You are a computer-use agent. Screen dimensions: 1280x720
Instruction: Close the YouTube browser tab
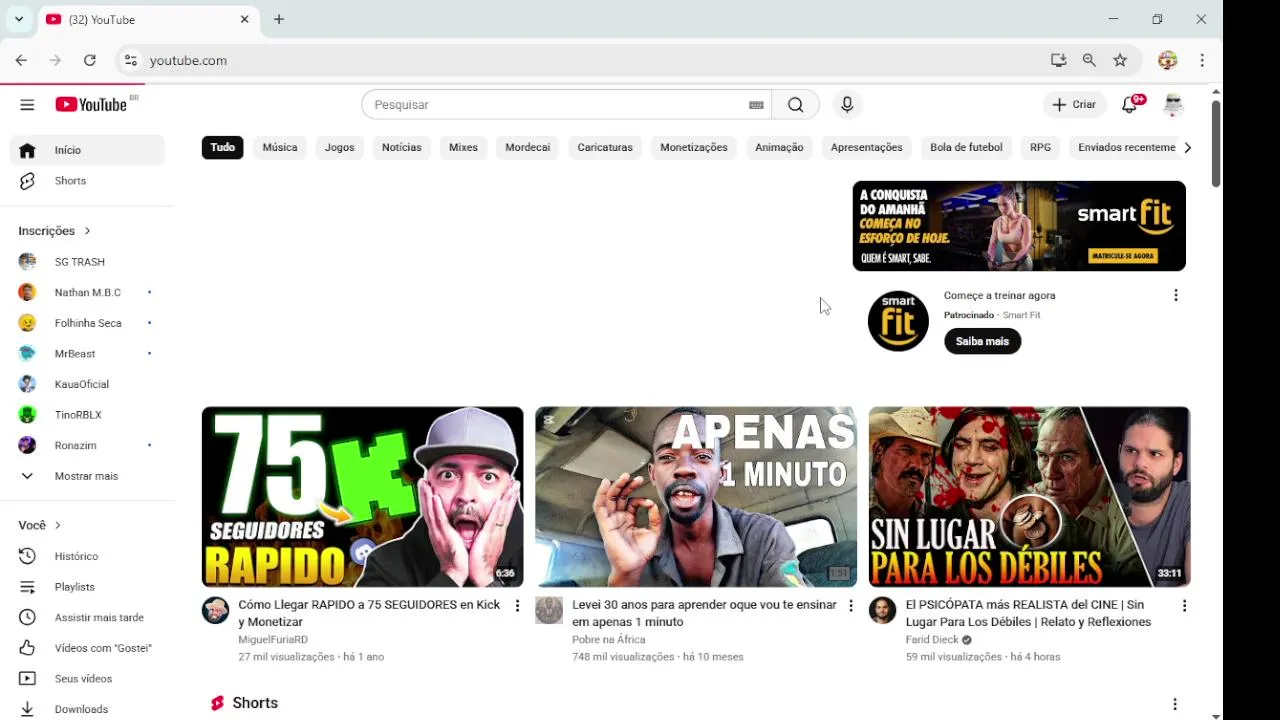245,19
